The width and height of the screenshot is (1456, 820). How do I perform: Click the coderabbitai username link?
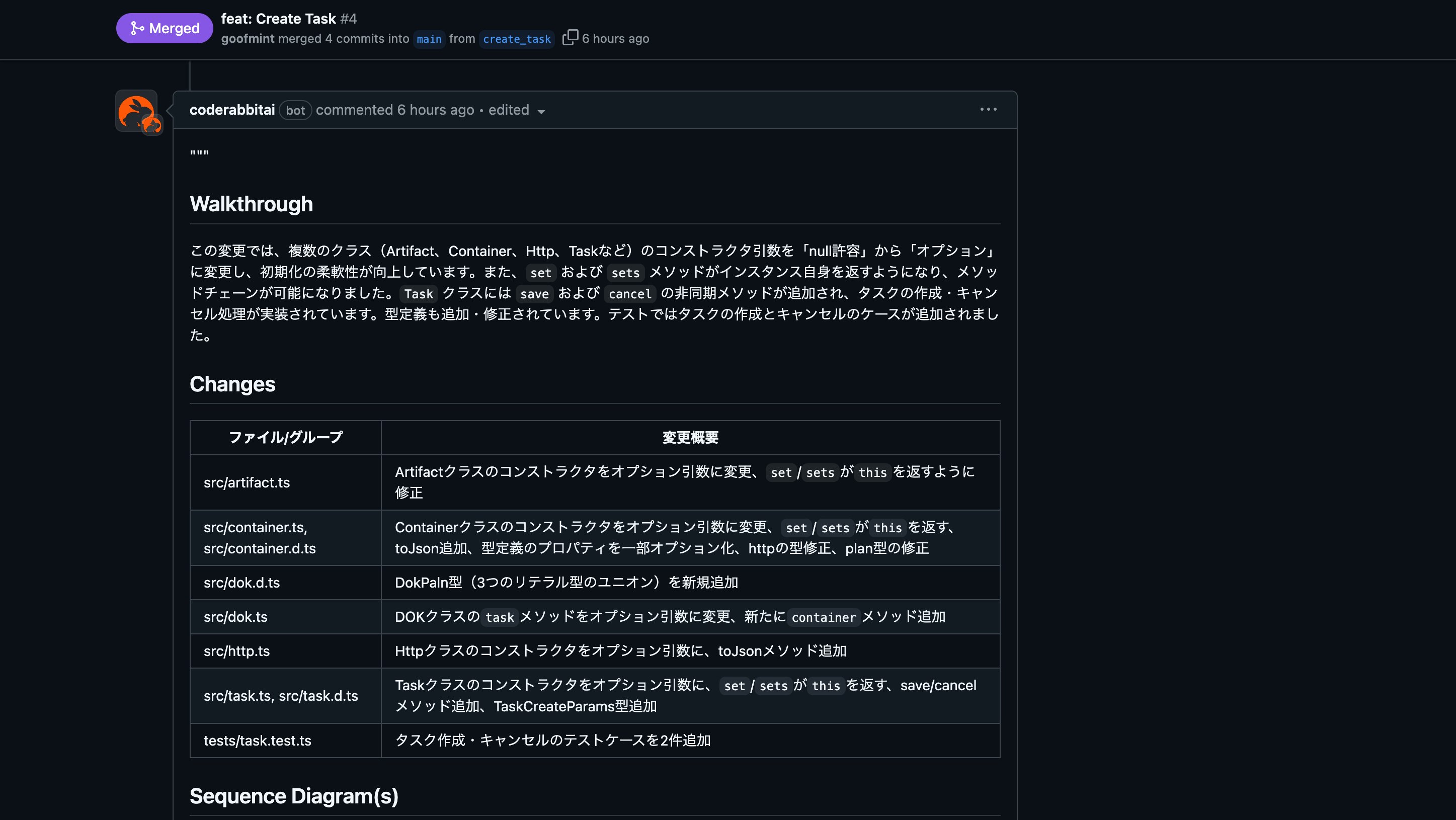pyautogui.click(x=232, y=110)
